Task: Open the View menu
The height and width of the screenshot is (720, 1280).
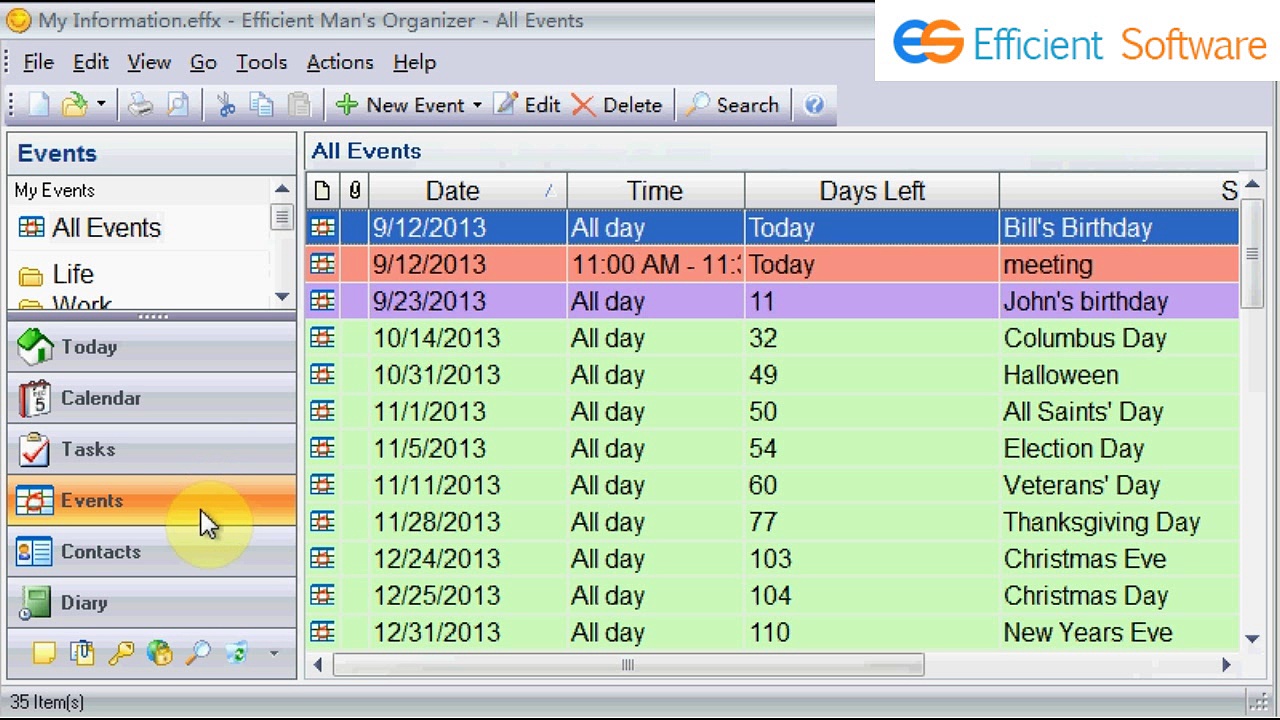Action: pyautogui.click(x=149, y=62)
